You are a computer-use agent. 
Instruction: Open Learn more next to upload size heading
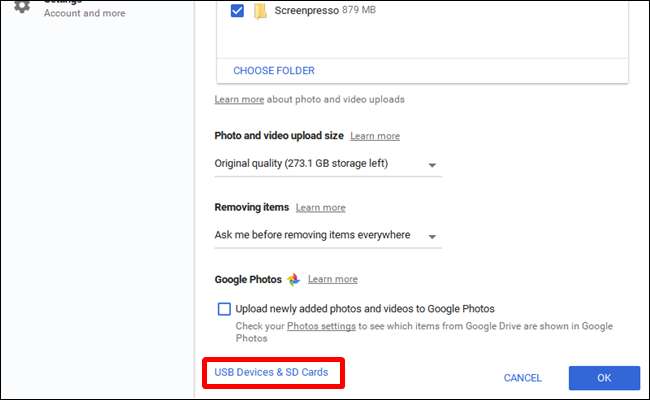tap(374, 136)
